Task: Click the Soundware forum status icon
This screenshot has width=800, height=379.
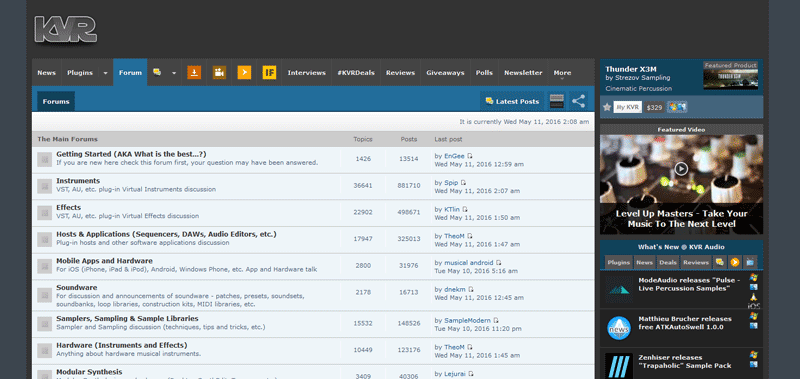Action: point(44,295)
